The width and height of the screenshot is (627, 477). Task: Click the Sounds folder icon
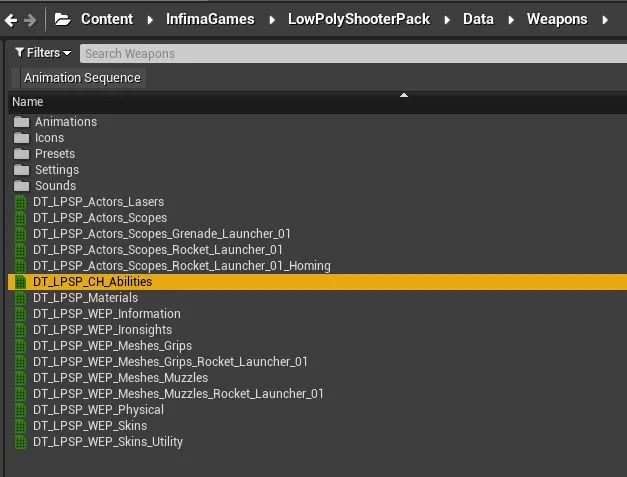click(21, 186)
